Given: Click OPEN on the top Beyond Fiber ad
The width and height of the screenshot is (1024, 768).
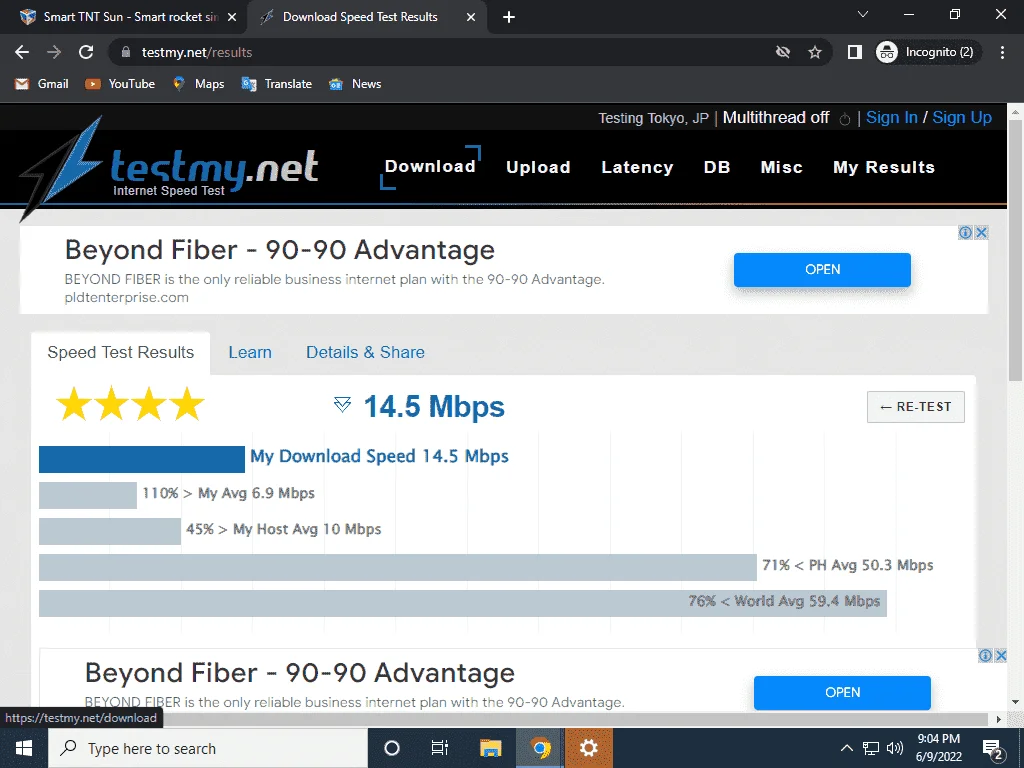Looking at the screenshot, I should pos(822,270).
